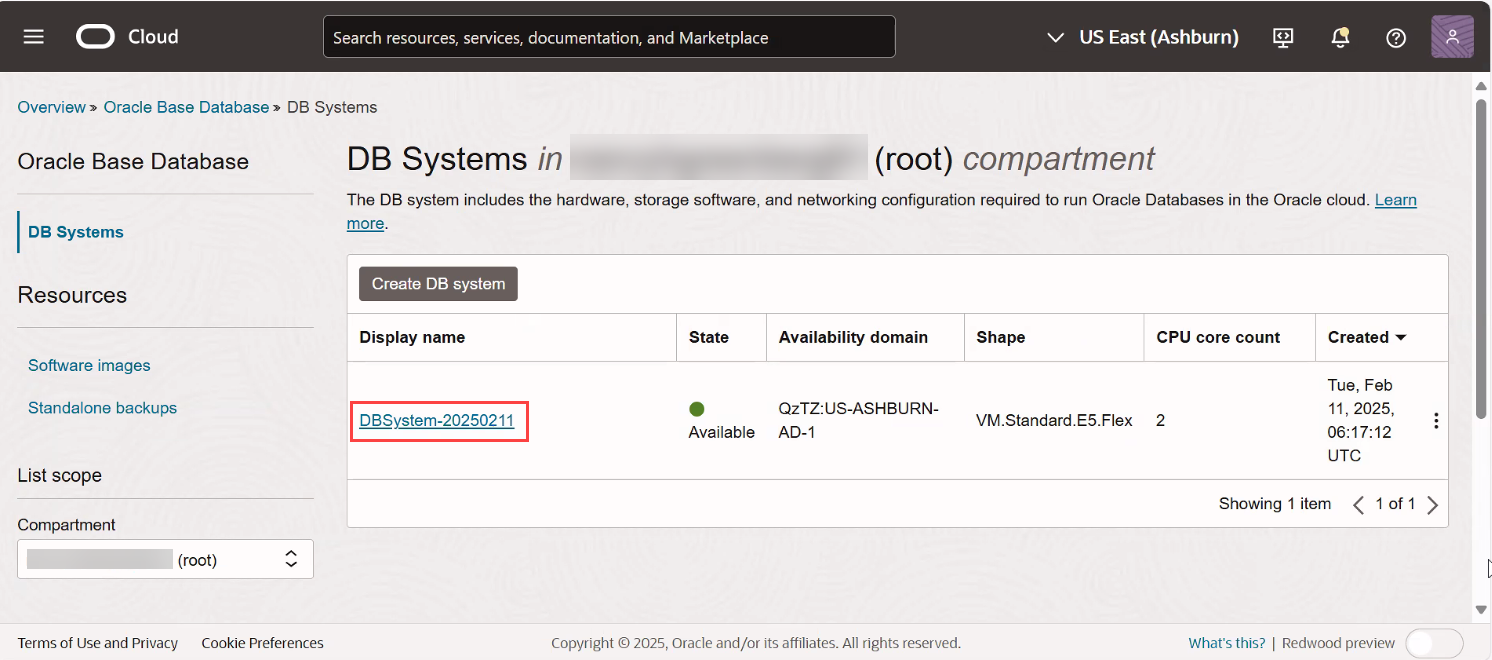Open the DBSystem-20250211 row actions menu

1436,421
